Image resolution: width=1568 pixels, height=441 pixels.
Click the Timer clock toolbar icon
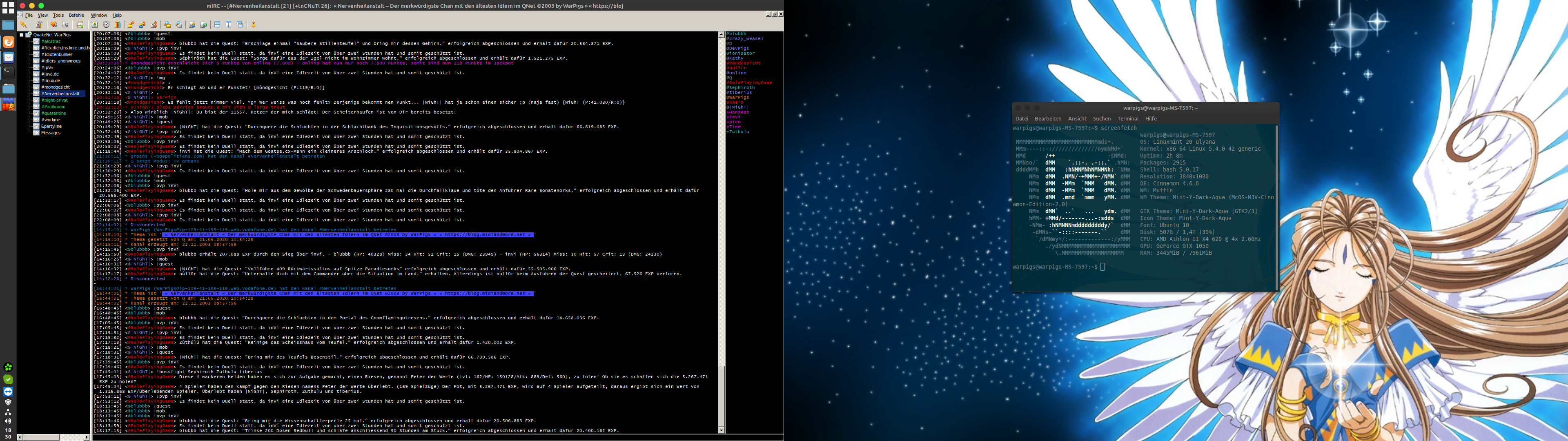coord(107,25)
